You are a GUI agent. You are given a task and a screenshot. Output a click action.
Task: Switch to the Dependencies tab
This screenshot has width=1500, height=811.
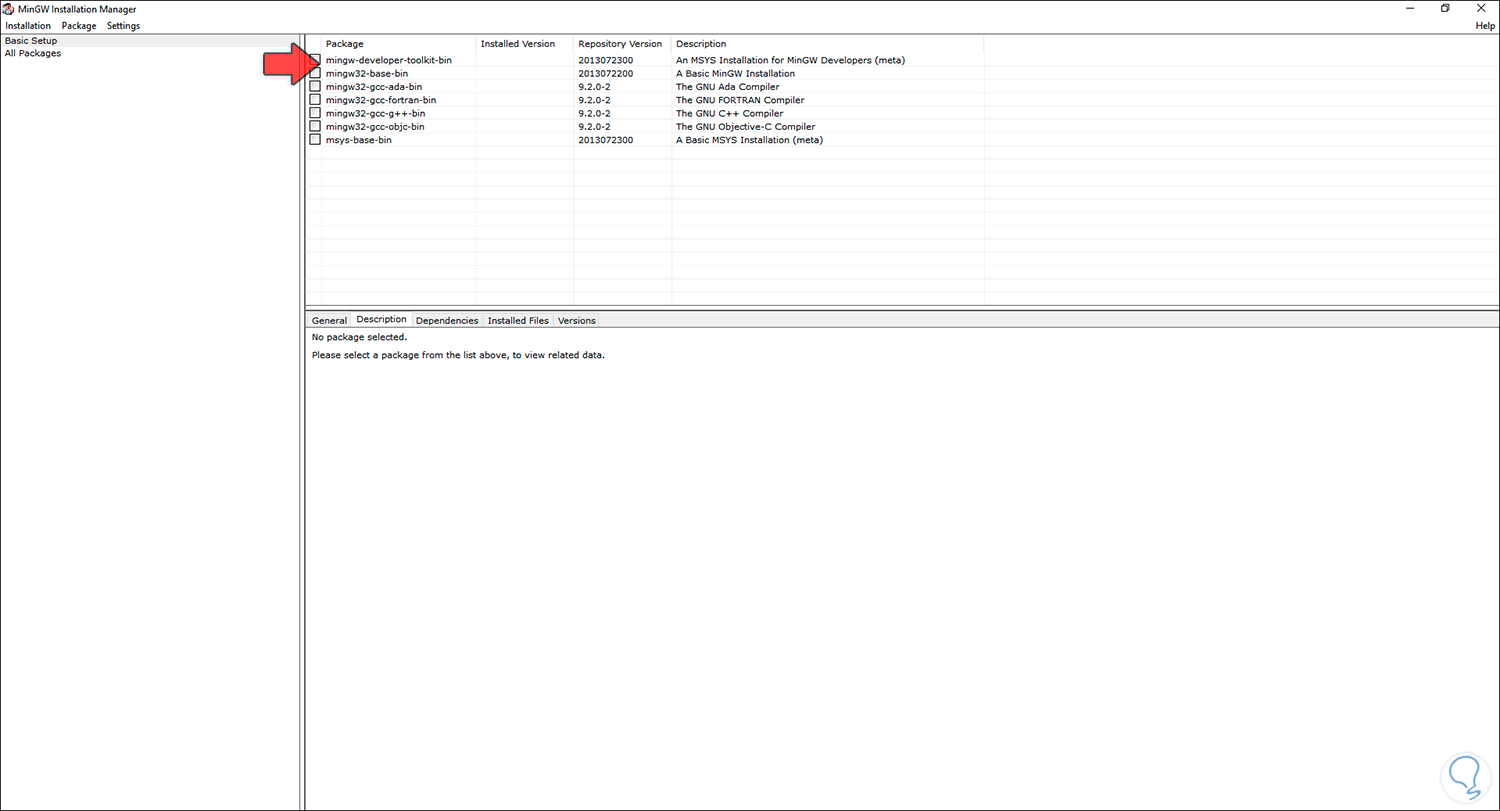[447, 321]
